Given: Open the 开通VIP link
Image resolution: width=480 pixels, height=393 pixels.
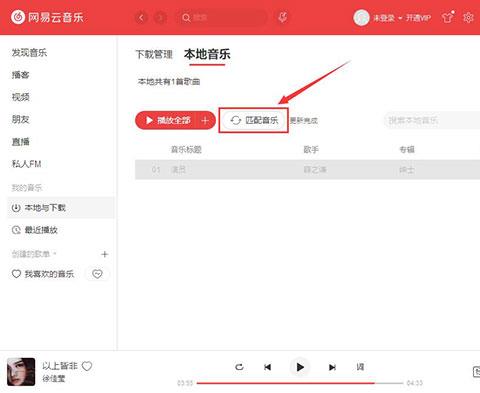Looking at the screenshot, I should pyautogui.click(x=418, y=18).
